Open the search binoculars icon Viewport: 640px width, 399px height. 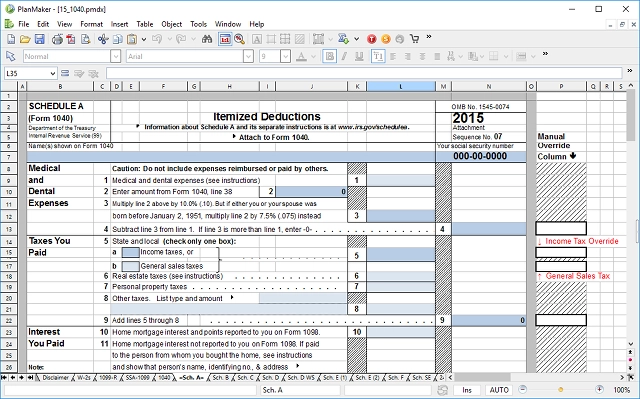207,39
